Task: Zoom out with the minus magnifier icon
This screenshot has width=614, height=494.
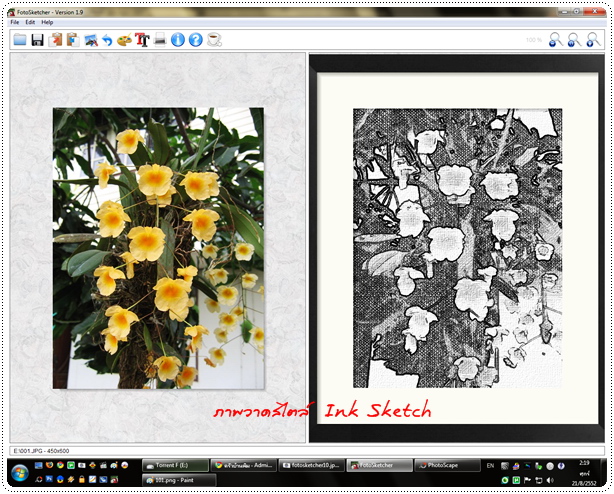Action: tap(555, 40)
